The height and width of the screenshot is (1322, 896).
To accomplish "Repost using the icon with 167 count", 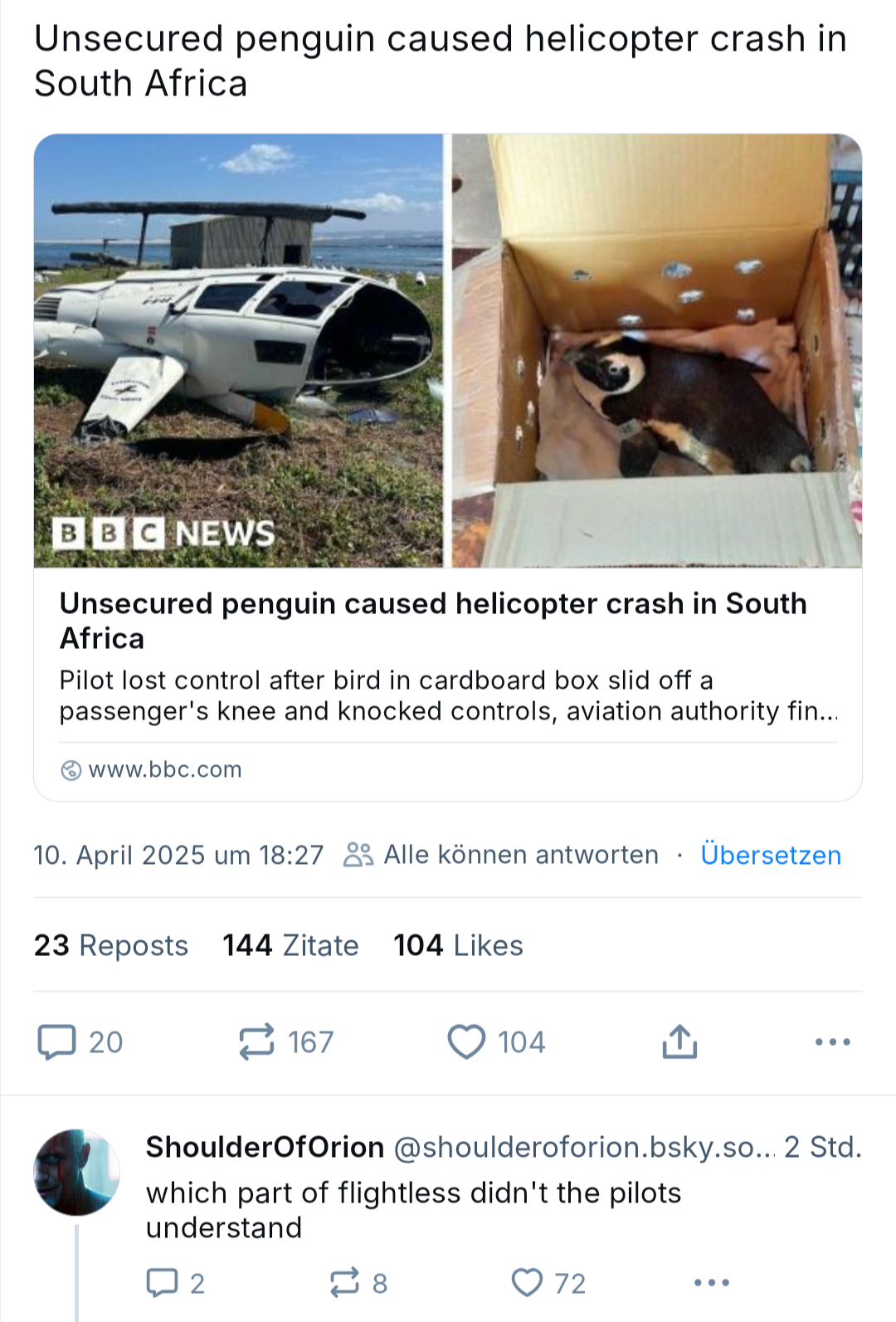I will [x=285, y=1042].
